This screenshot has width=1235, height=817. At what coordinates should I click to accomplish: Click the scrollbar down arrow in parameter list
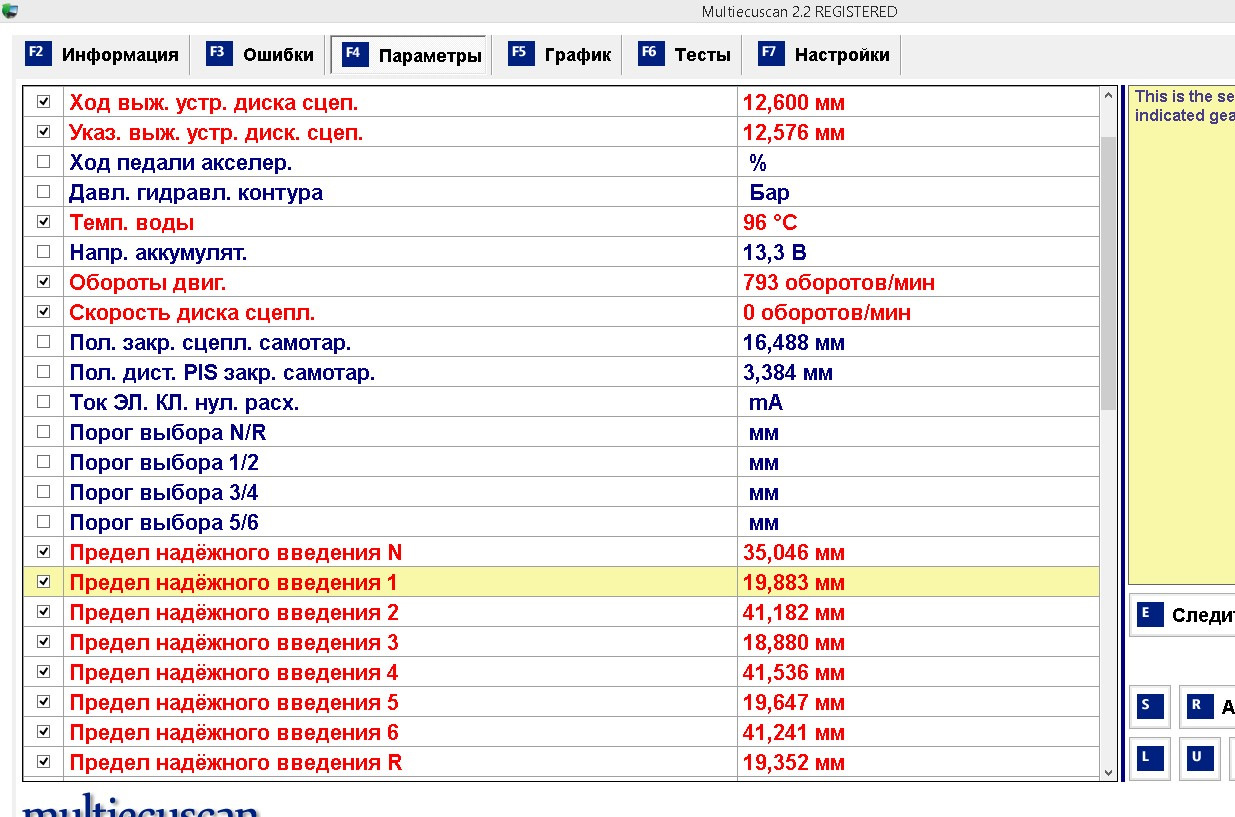click(x=1108, y=772)
